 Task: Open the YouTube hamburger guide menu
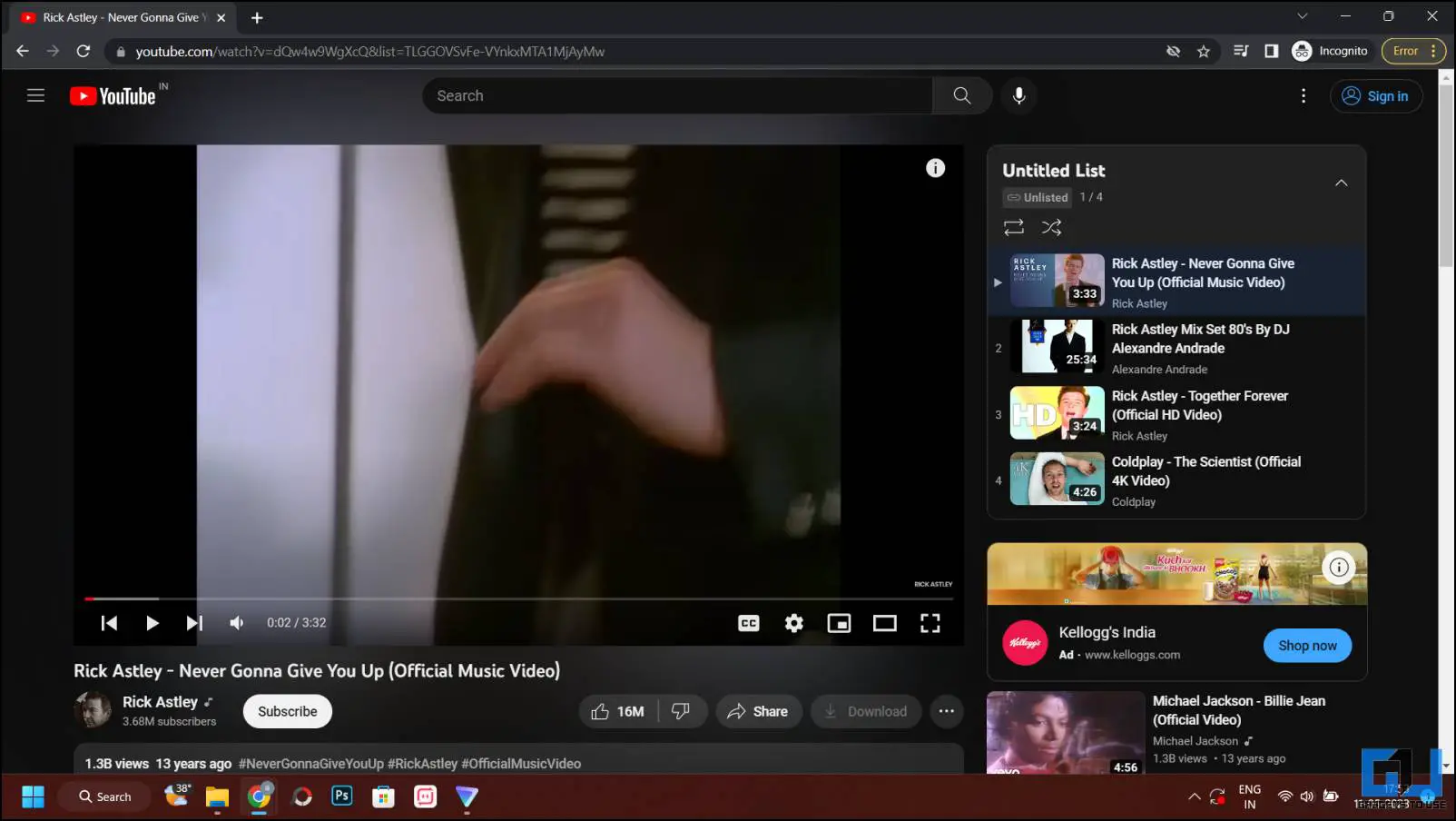[x=35, y=95]
